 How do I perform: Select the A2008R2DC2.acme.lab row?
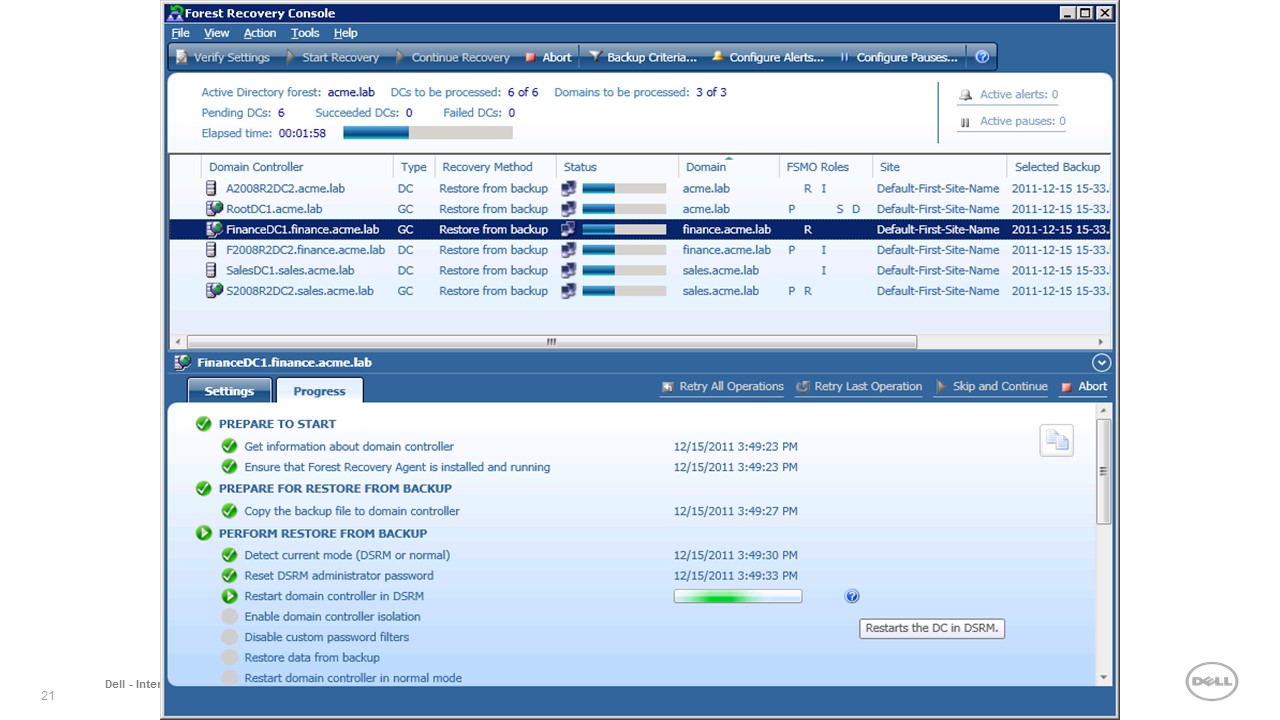click(x=640, y=188)
